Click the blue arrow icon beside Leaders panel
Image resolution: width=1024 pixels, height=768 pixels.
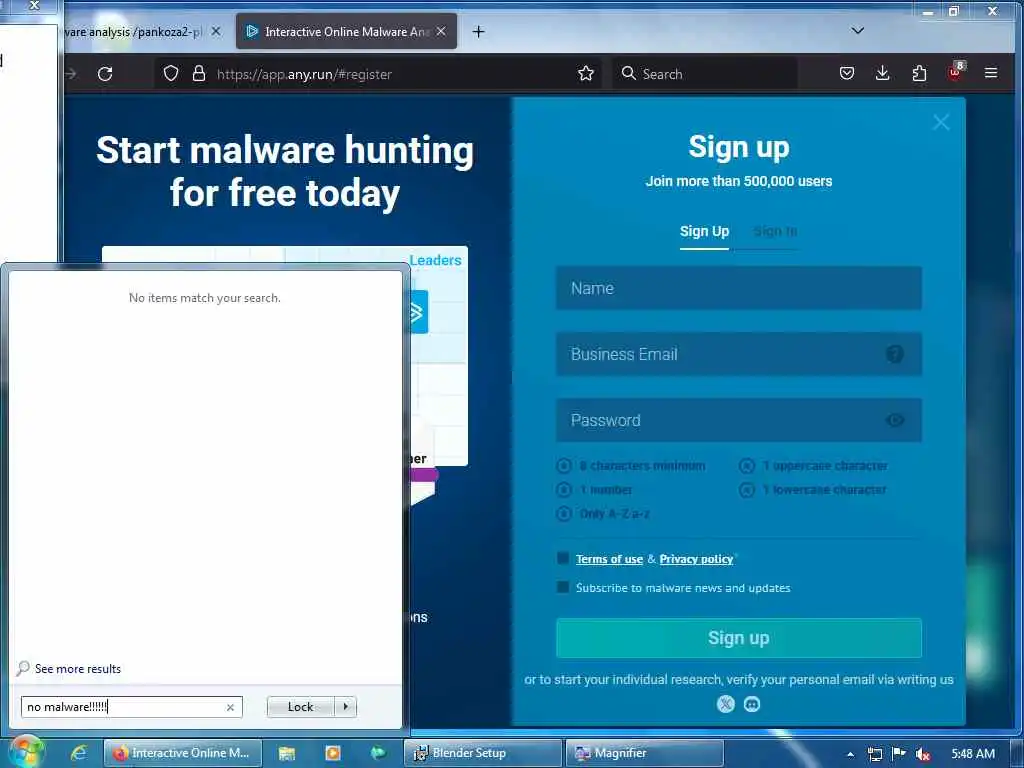click(418, 312)
